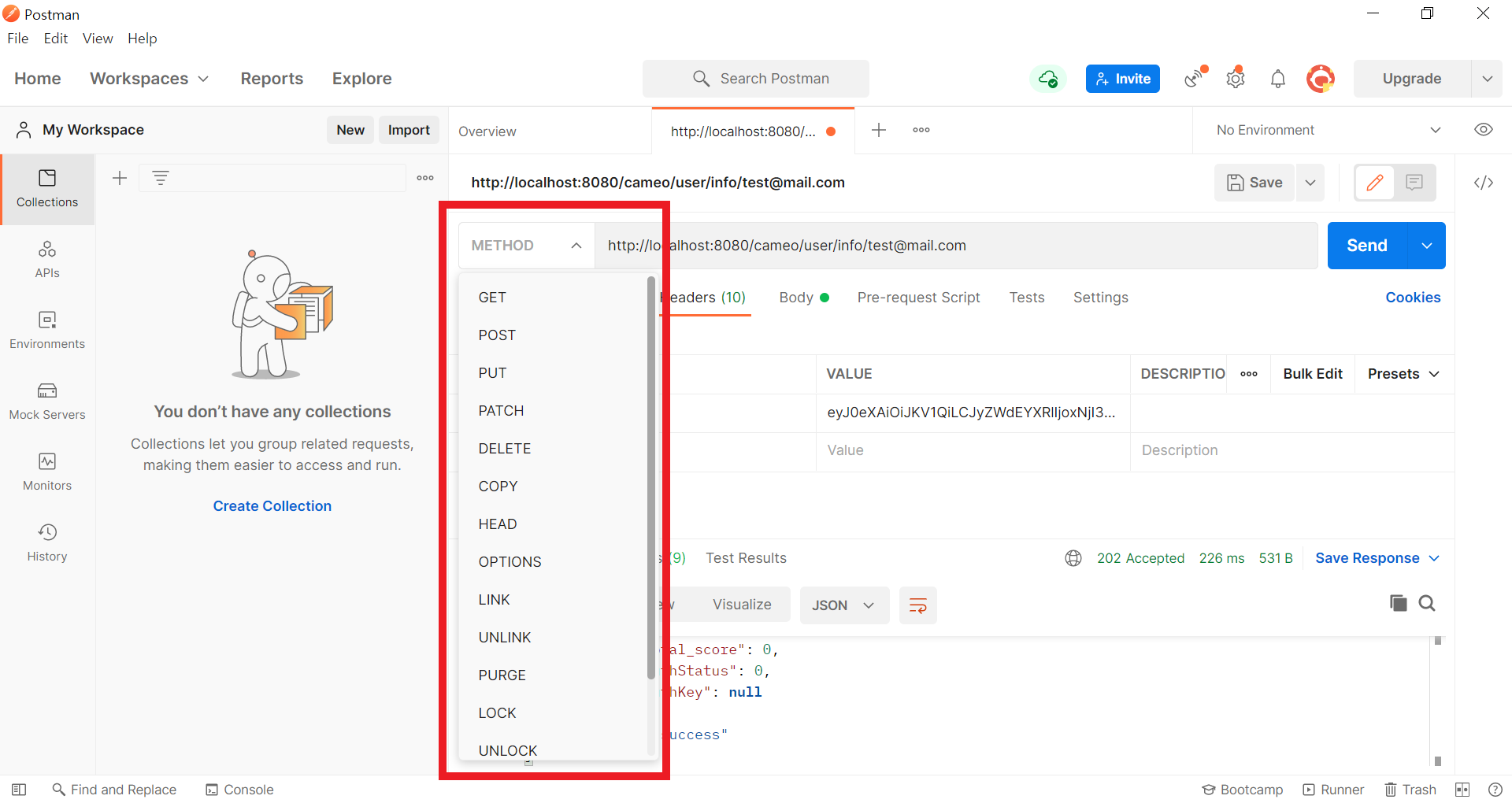Open the Overview tab
Image resolution: width=1512 pixels, height=803 pixels.
487,131
